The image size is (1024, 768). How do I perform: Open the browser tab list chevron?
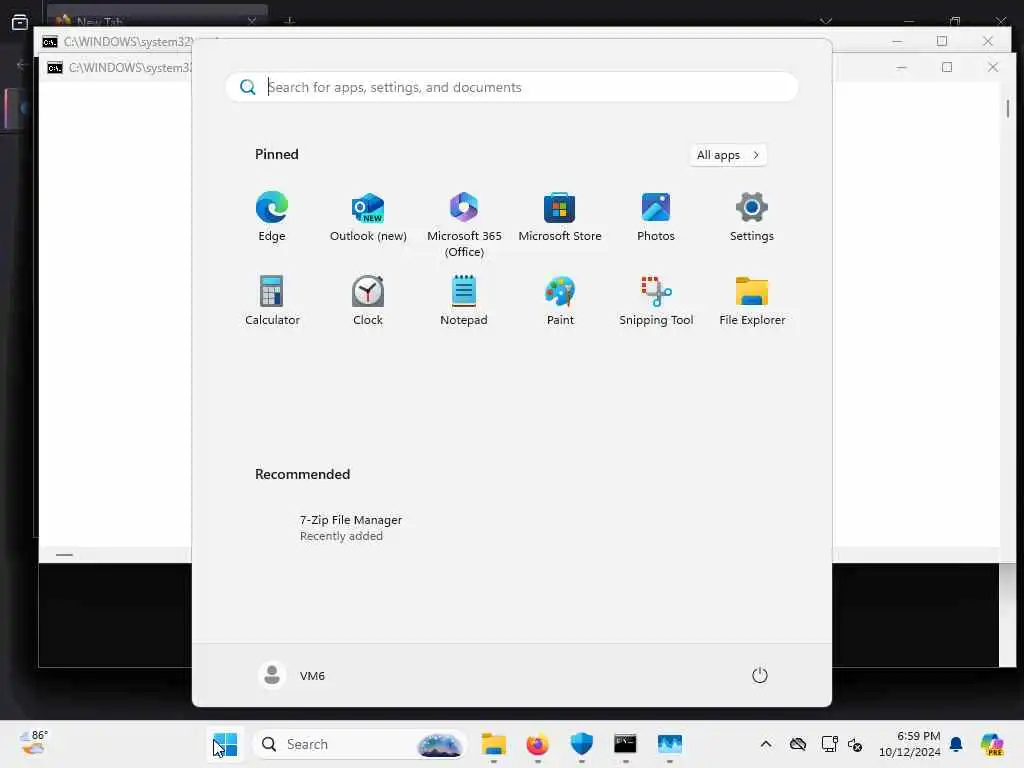point(826,21)
